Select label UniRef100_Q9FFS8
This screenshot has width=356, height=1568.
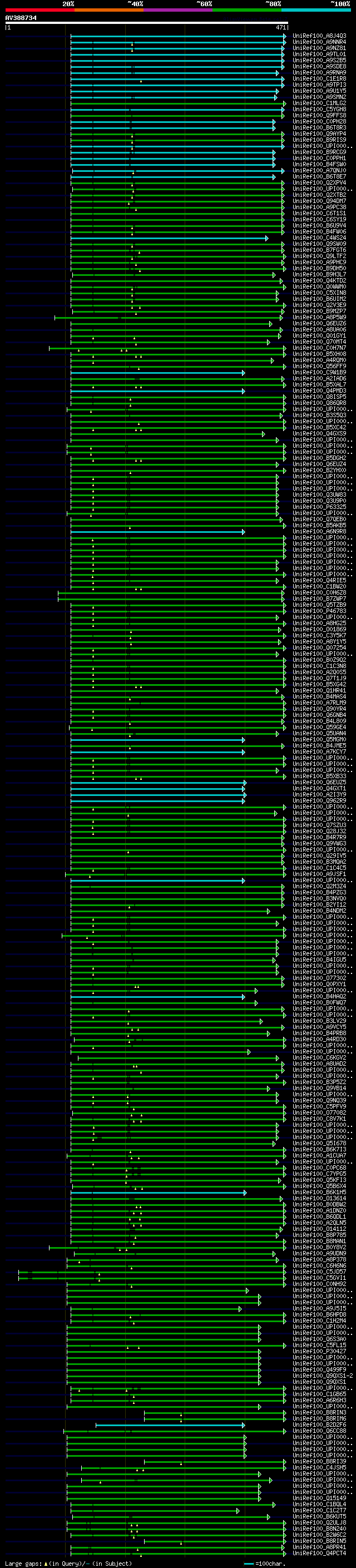coord(319,116)
